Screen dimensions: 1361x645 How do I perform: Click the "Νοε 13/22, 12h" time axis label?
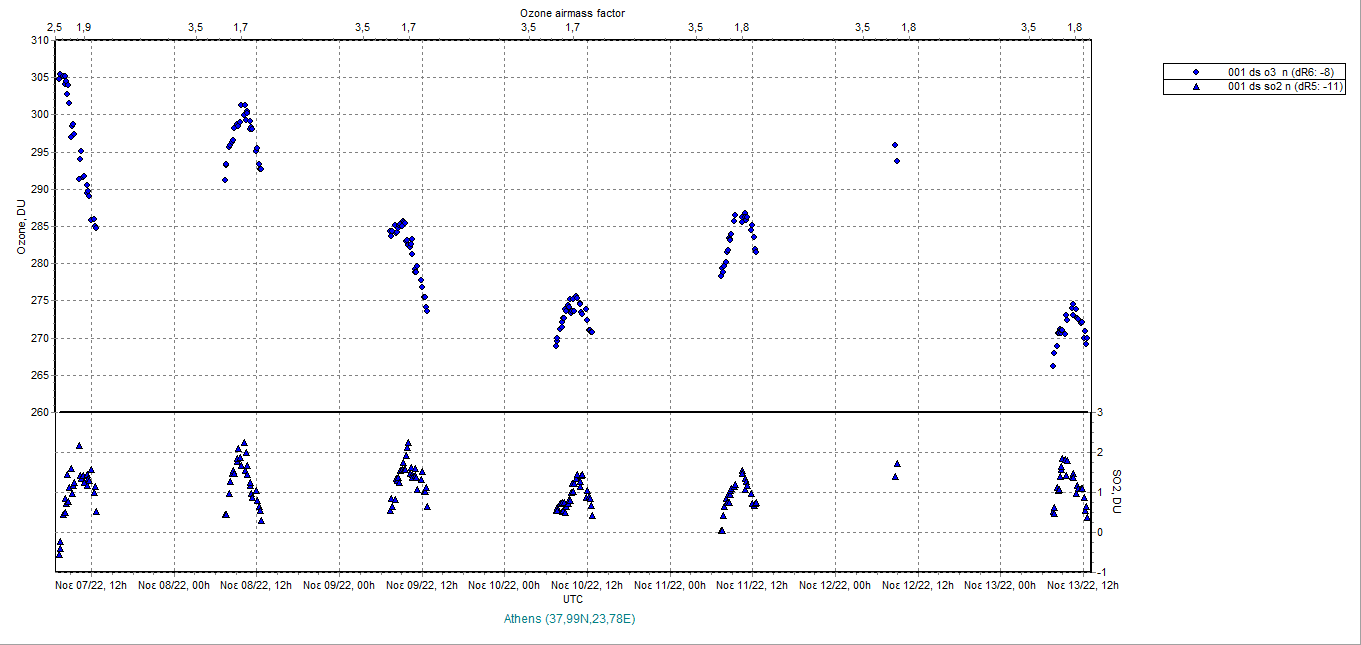click(1082, 585)
